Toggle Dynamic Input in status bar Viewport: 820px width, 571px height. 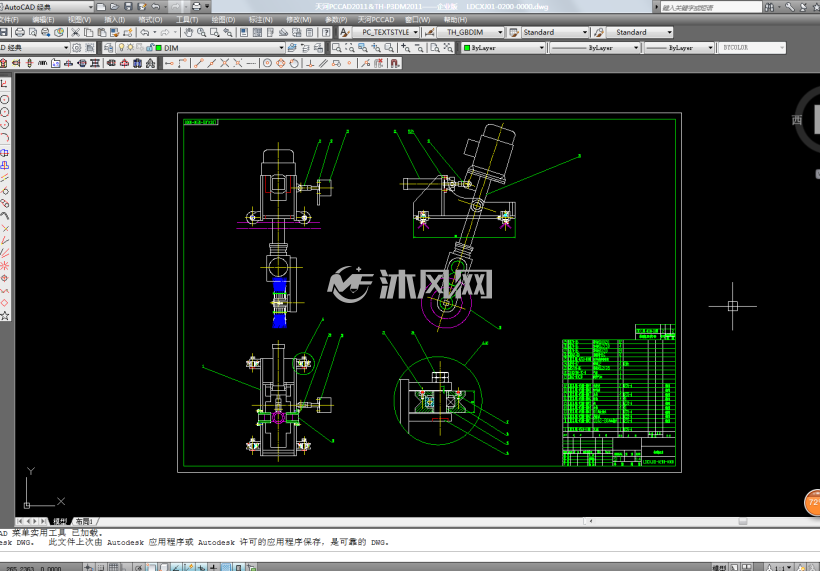(201, 567)
